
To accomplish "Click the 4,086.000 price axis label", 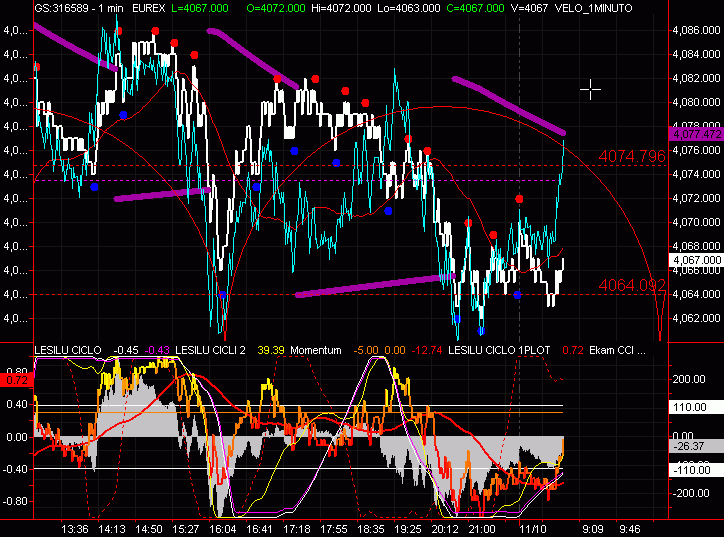I will click(x=696, y=31).
